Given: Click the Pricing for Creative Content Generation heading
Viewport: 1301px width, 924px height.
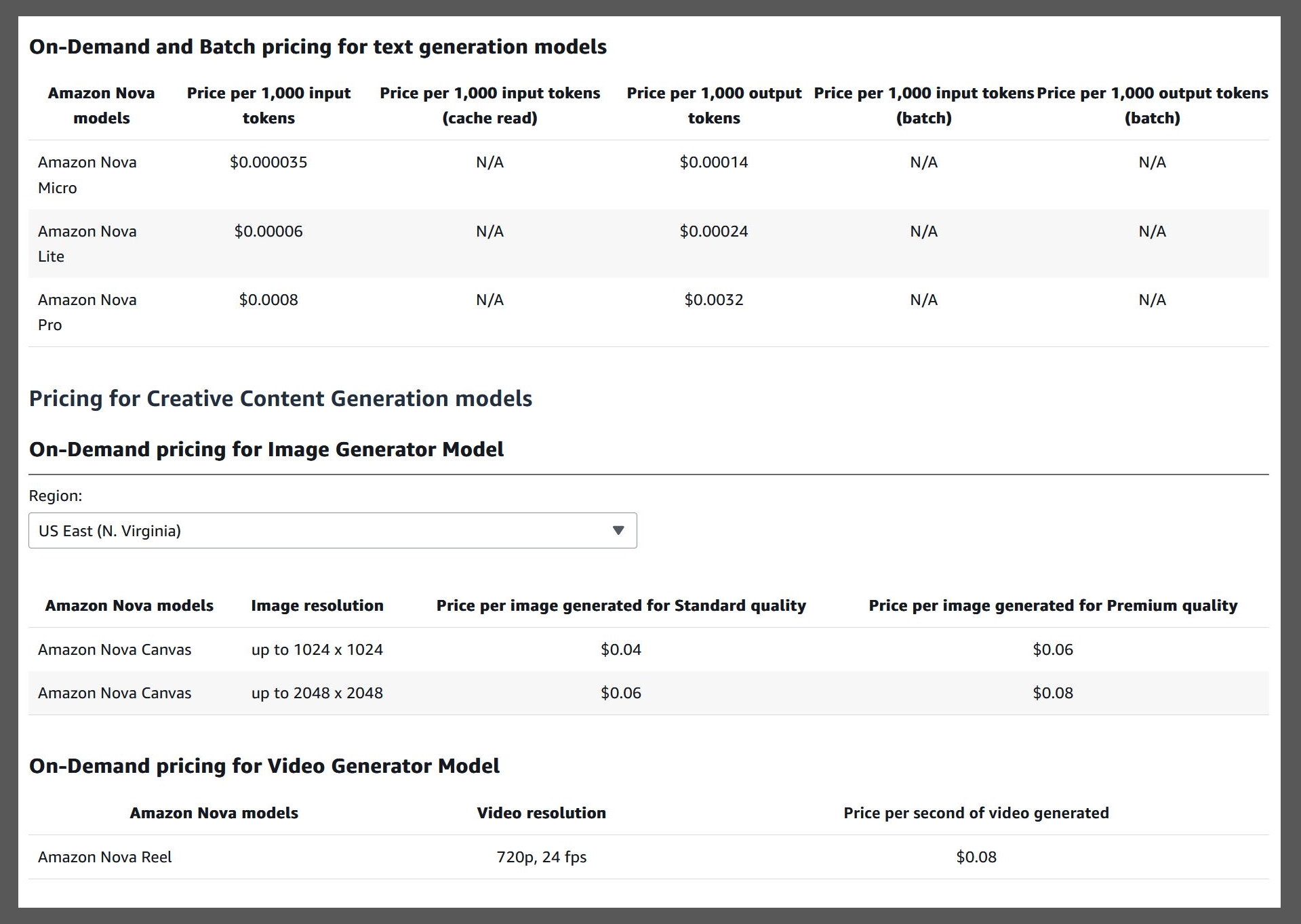Looking at the screenshot, I should pos(281,399).
